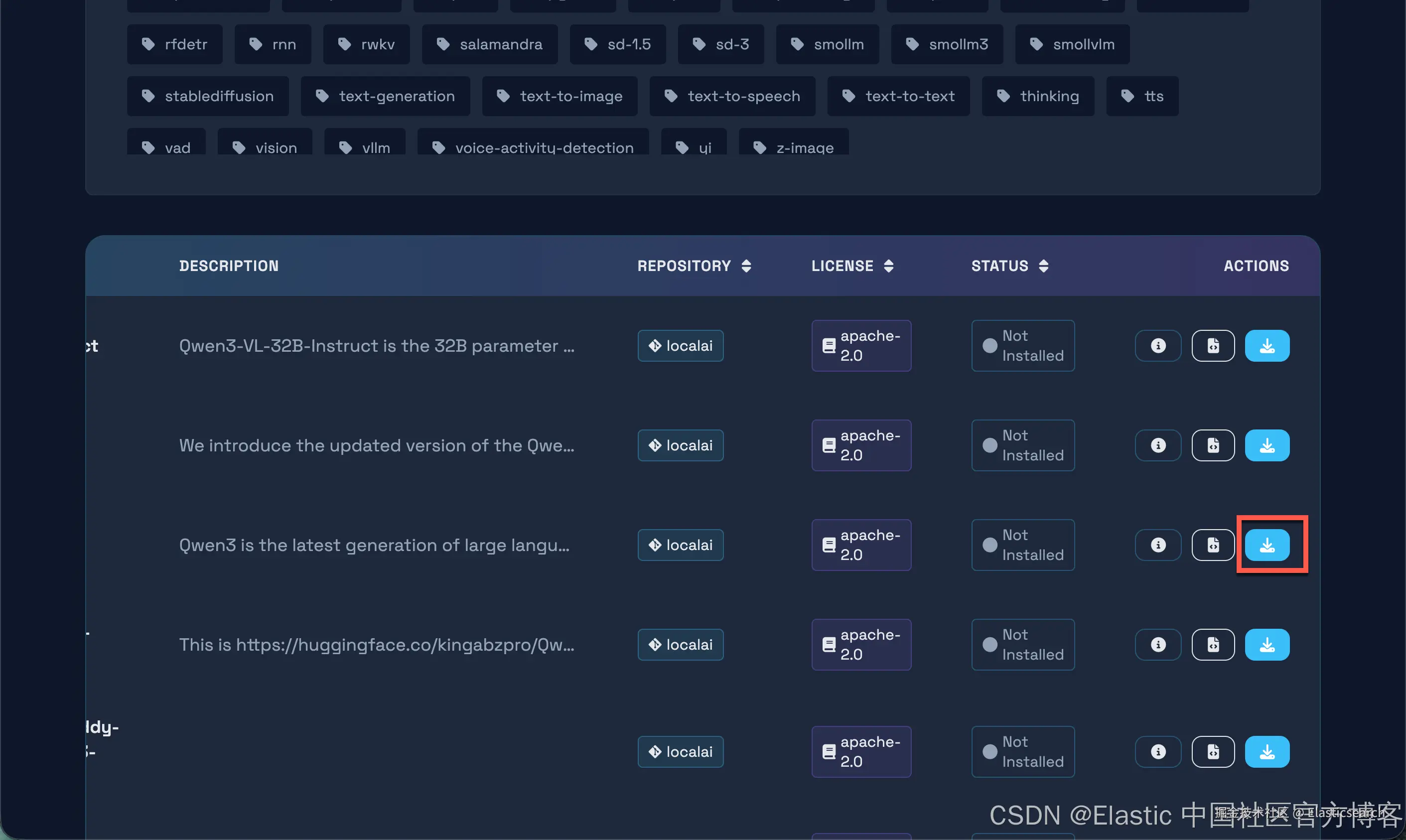Click info icon for Qwen3-VL-32B-Instruct row
This screenshot has width=1406, height=840.
point(1158,345)
